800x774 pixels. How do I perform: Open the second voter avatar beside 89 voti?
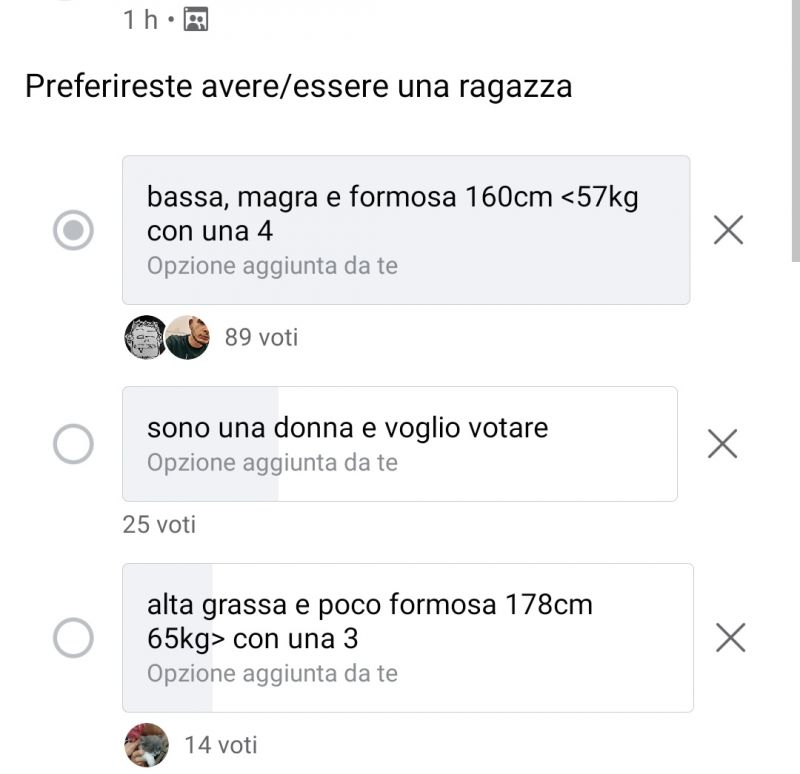point(187,337)
